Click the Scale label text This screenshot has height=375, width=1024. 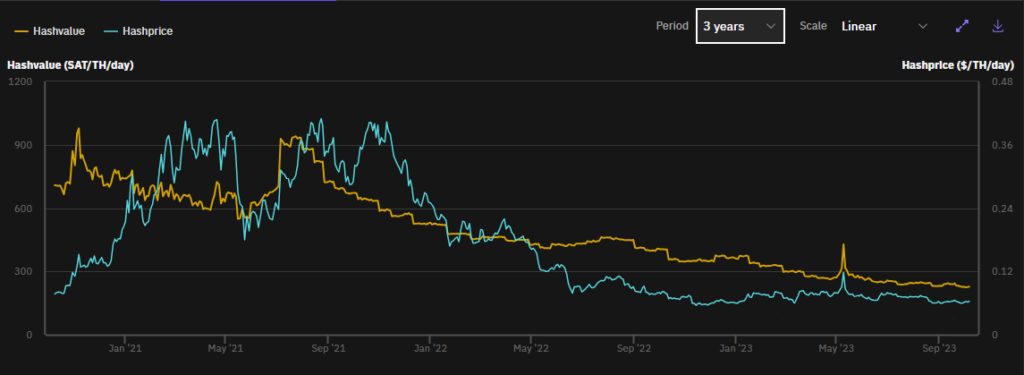pyautogui.click(x=813, y=26)
